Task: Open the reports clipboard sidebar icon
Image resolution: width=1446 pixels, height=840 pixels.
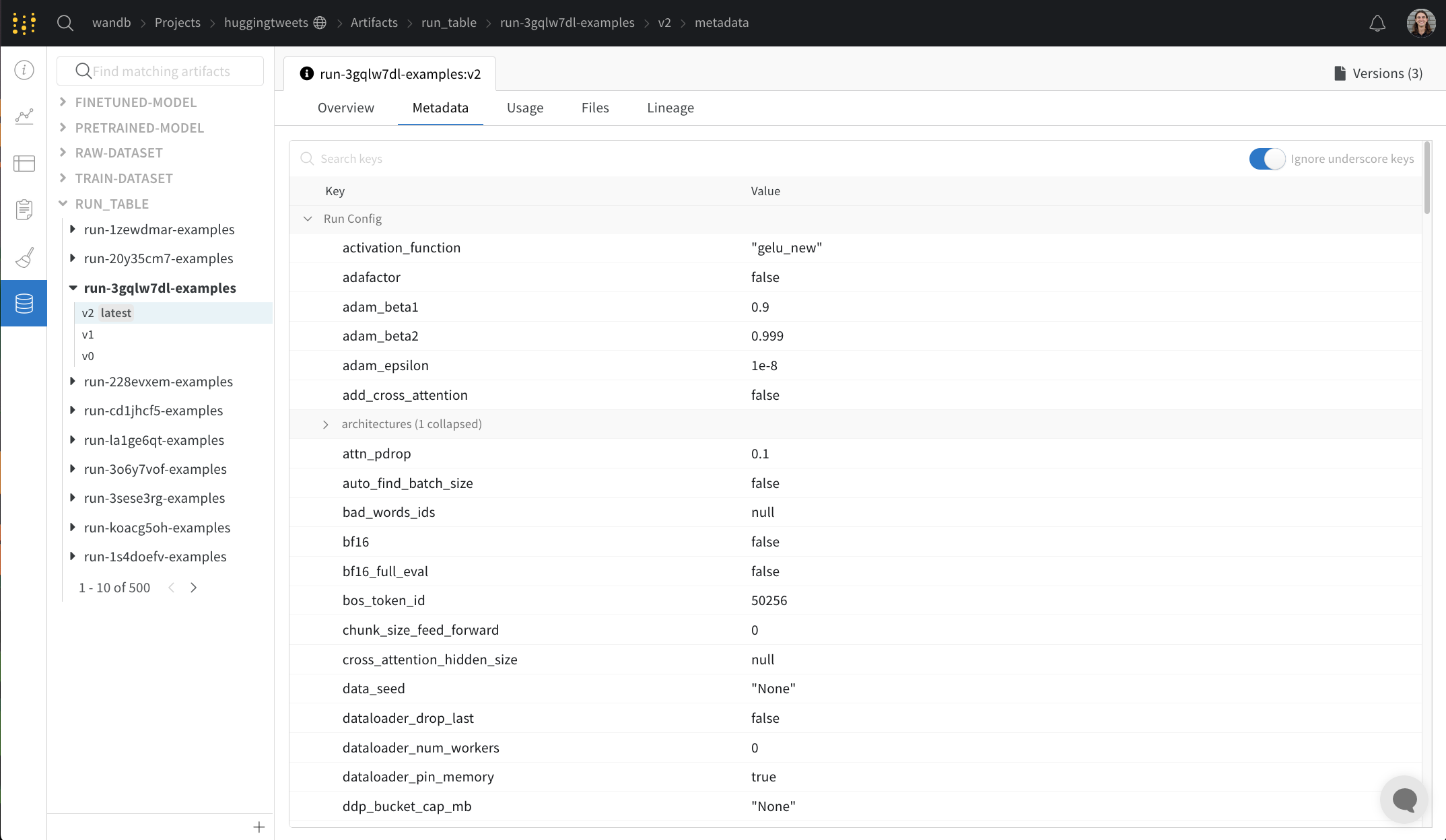Action: [x=24, y=210]
